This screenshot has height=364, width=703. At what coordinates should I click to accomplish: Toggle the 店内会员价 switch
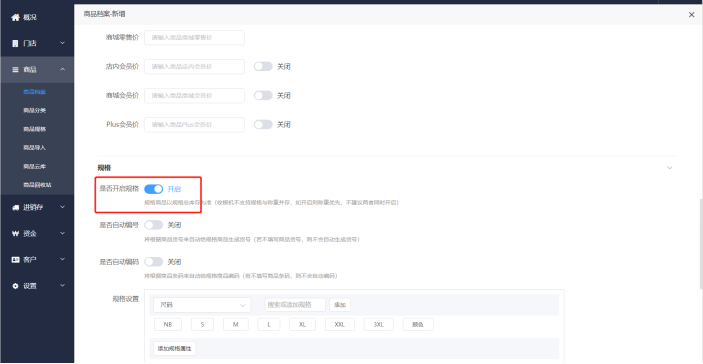[x=263, y=66]
